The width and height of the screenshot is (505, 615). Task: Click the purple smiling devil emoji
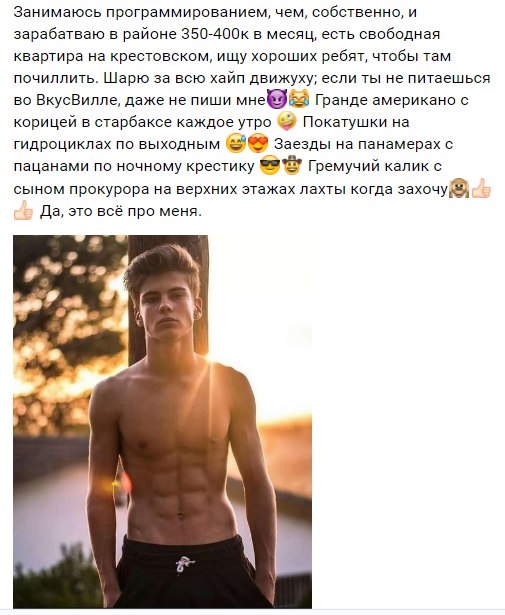pos(277,99)
